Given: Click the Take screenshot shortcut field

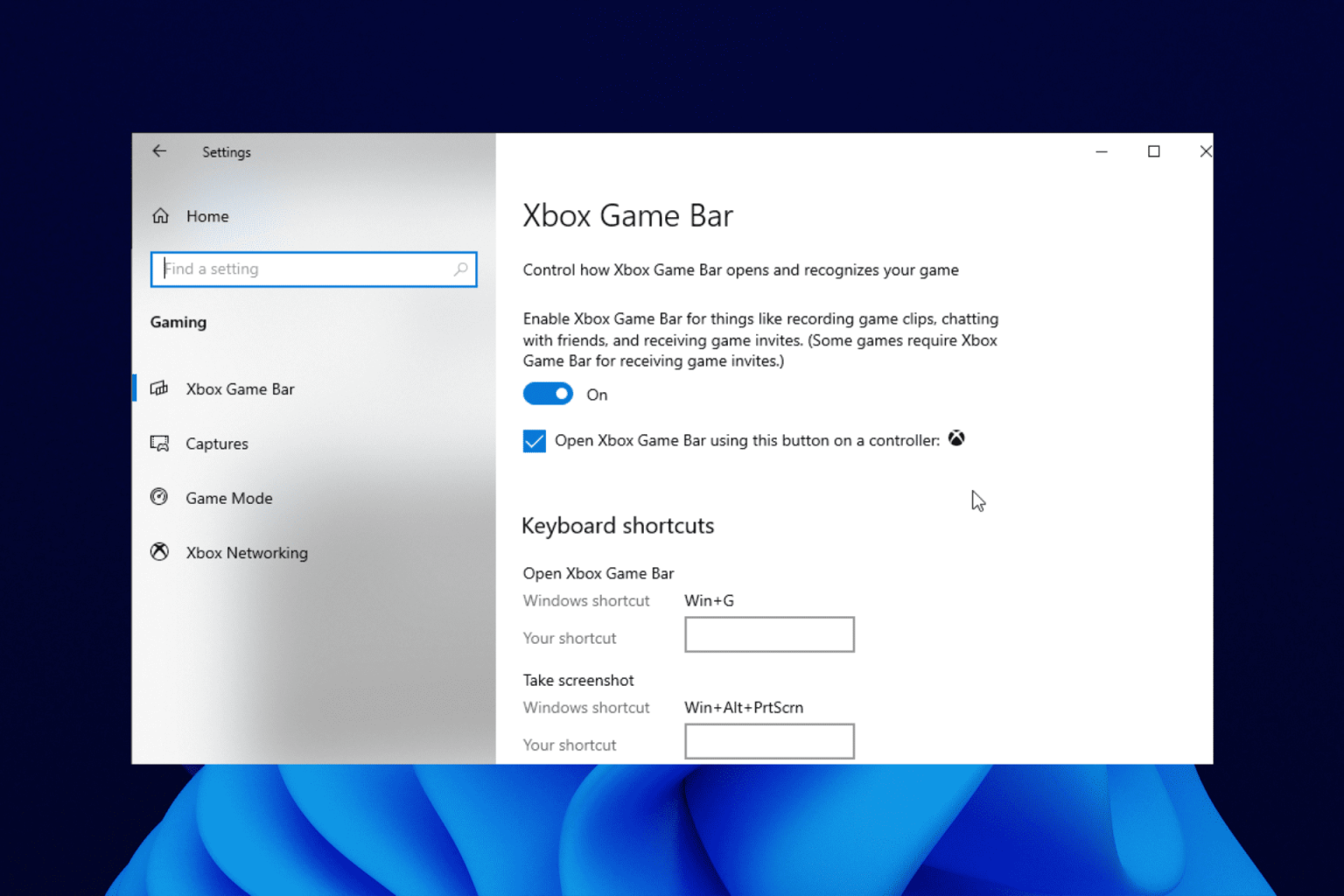Looking at the screenshot, I should coord(769,741).
